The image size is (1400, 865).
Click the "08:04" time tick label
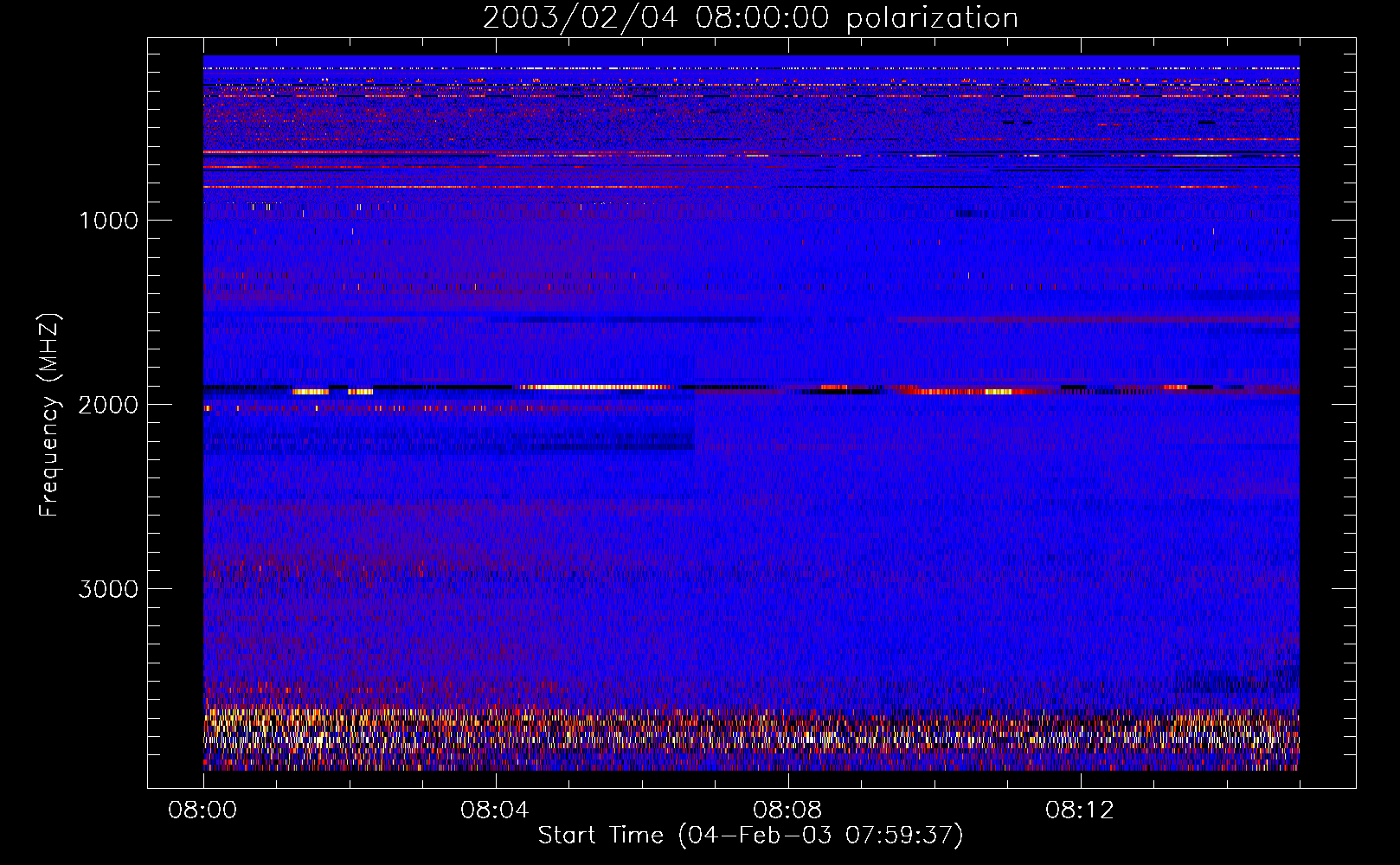(495, 811)
